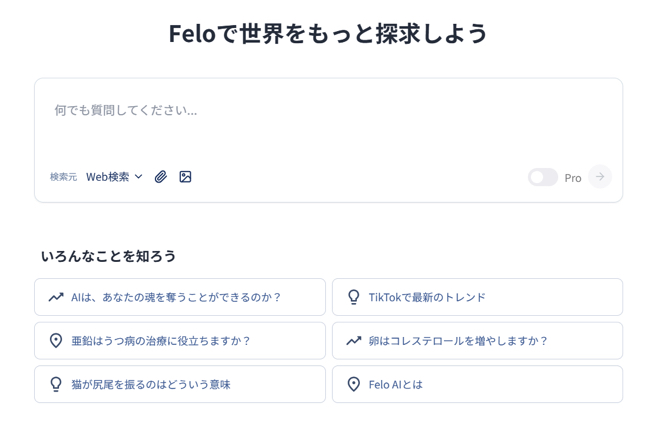Viewport: 650px width, 422px height.
Task: Click the trending icon beside the egg cholesterol question
Action: tap(353, 341)
